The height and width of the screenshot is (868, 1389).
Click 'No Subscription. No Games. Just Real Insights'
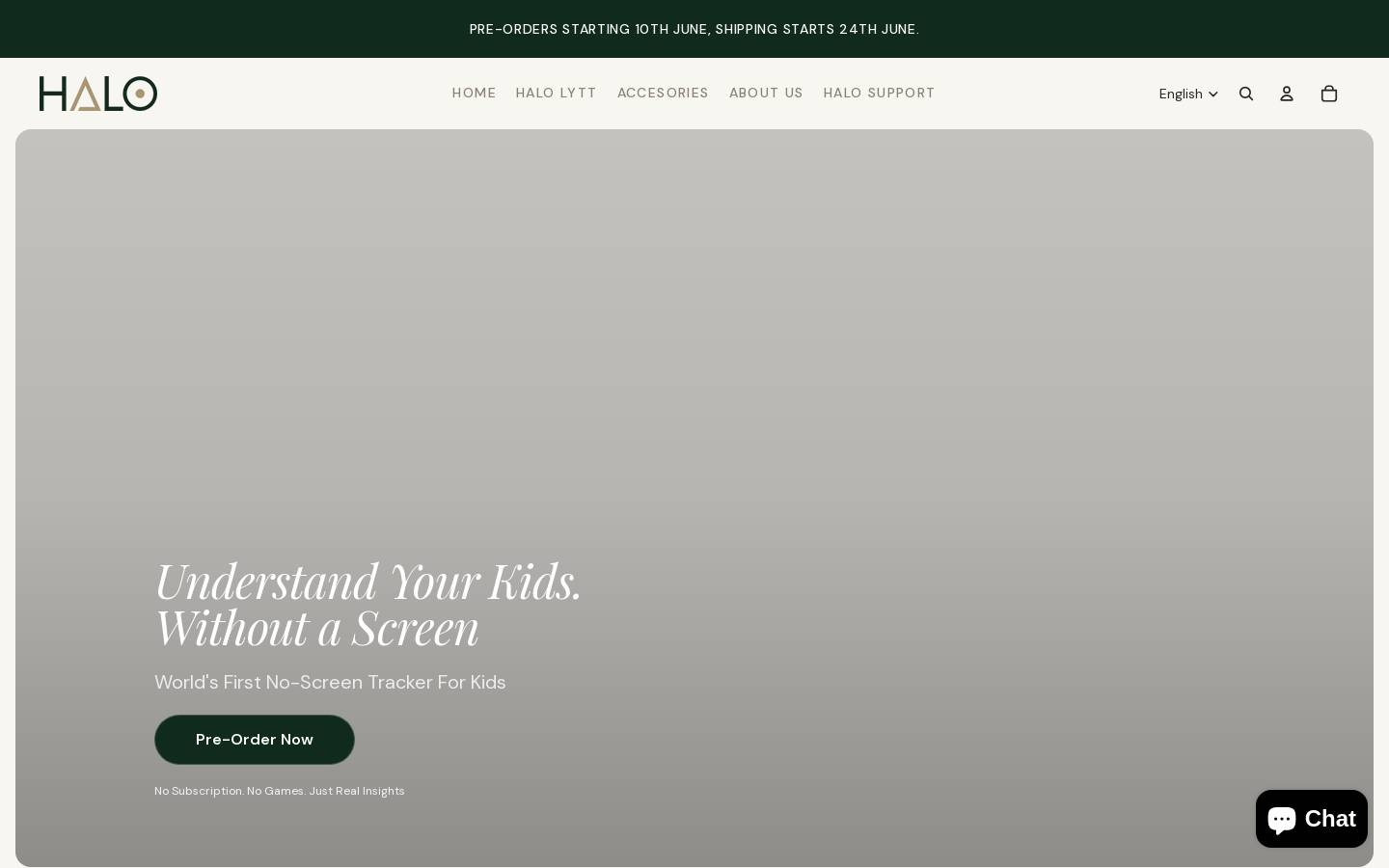point(280,791)
